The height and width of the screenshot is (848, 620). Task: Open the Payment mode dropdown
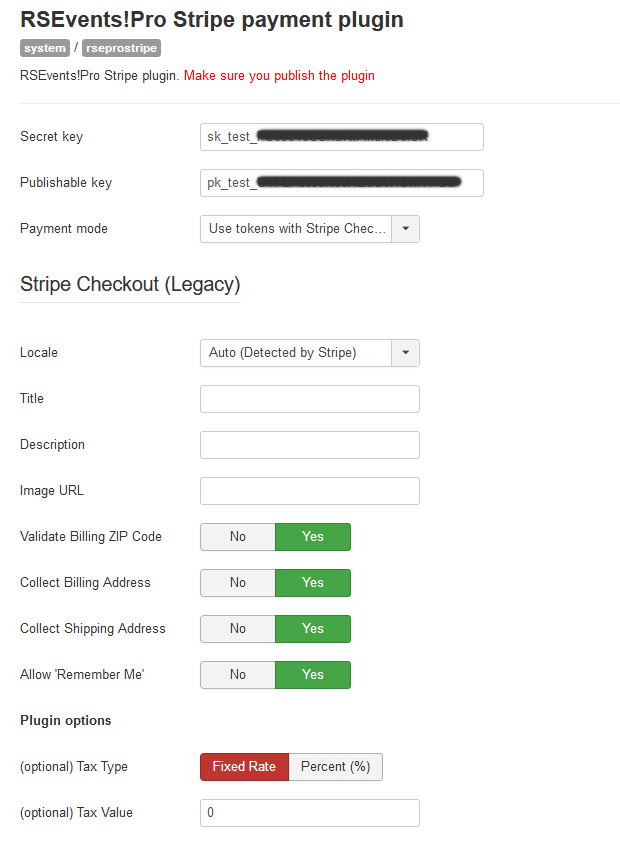309,229
